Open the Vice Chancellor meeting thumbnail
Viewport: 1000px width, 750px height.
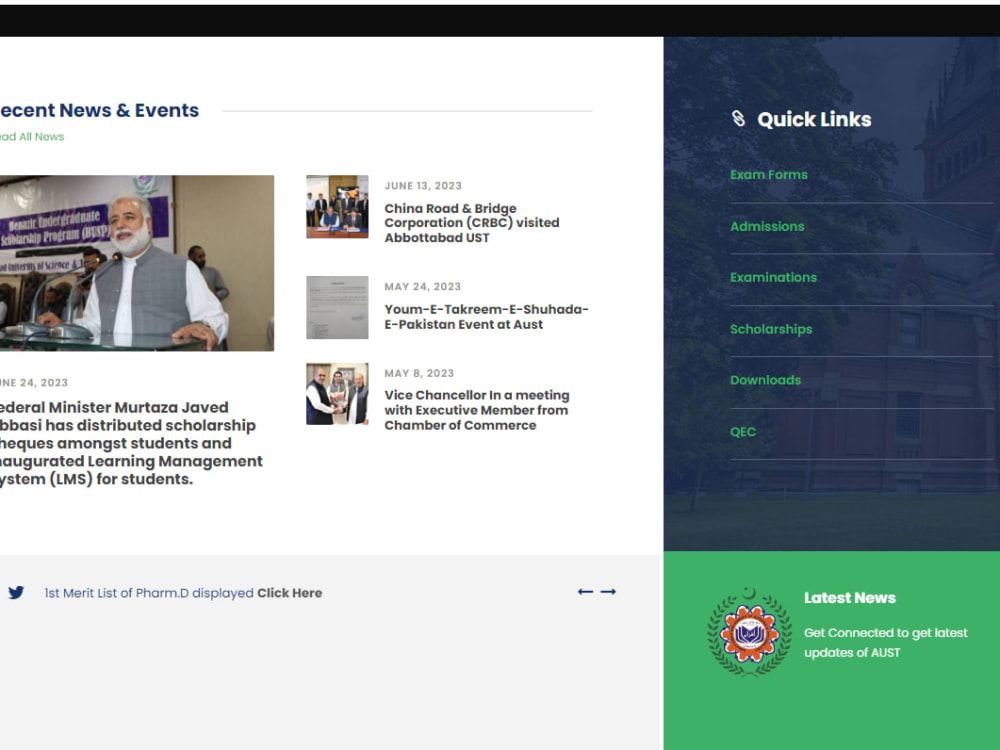[x=337, y=394]
